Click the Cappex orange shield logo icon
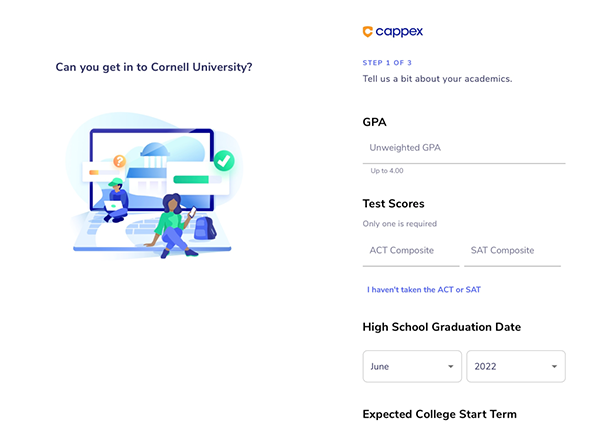Image resolution: width=600 pixels, height=426 pixels. pyautogui.click(x=367, y=31)
